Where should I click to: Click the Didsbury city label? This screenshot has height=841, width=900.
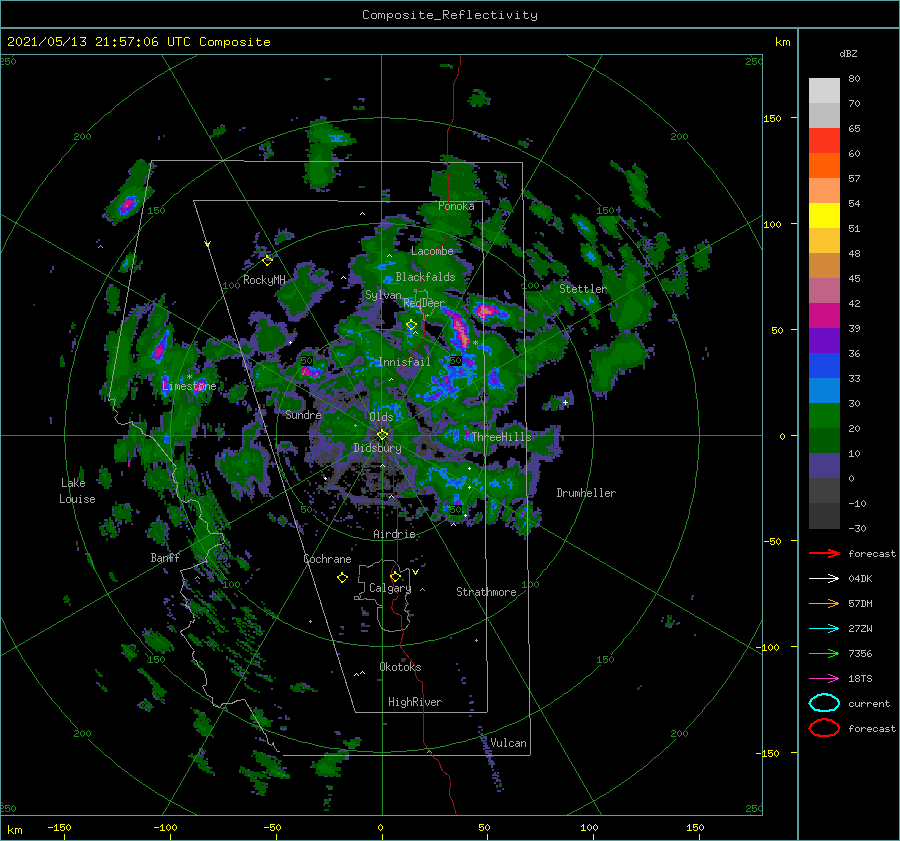point(377,448)
